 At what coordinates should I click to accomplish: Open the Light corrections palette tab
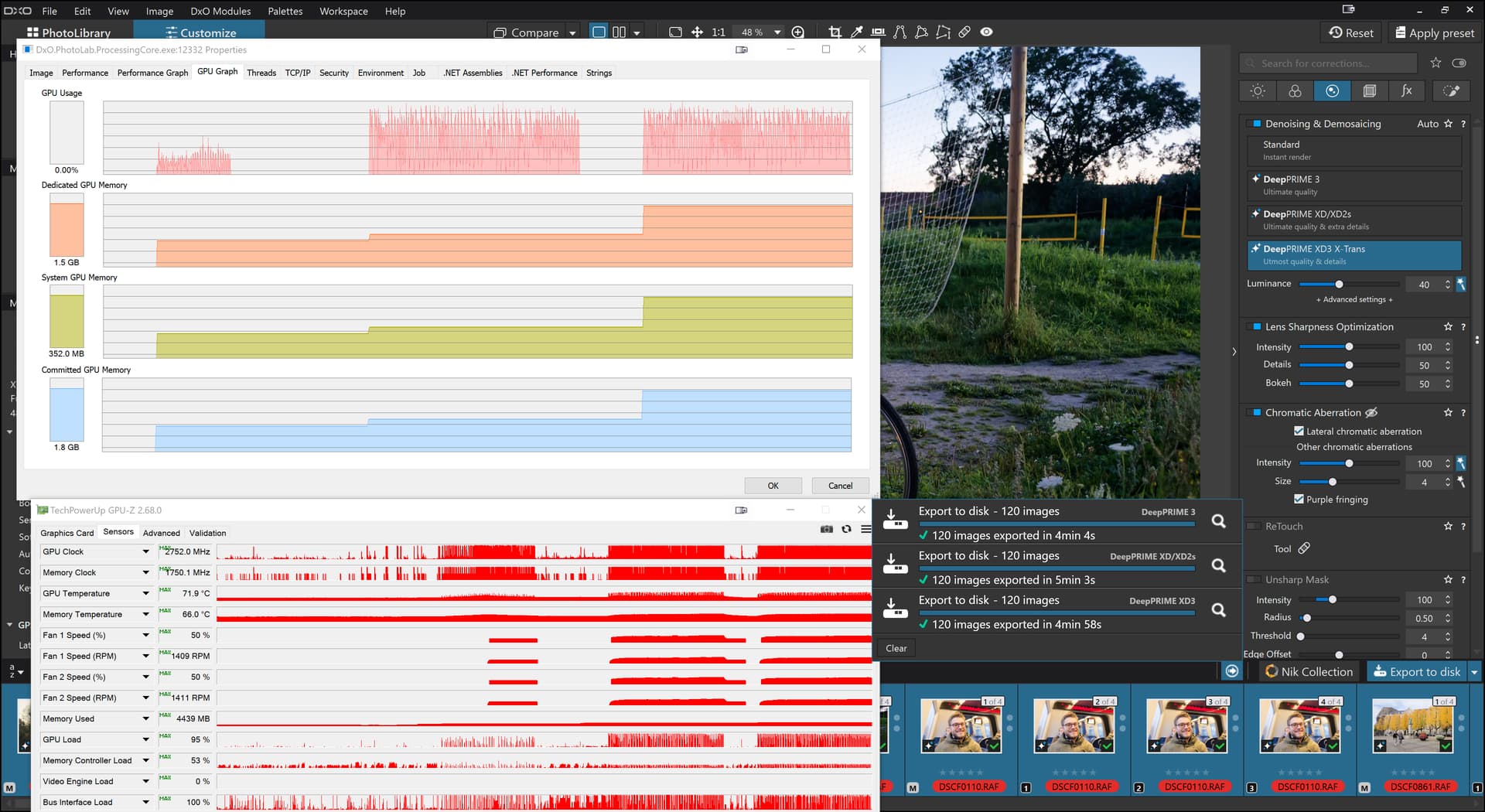(1258, 91)
